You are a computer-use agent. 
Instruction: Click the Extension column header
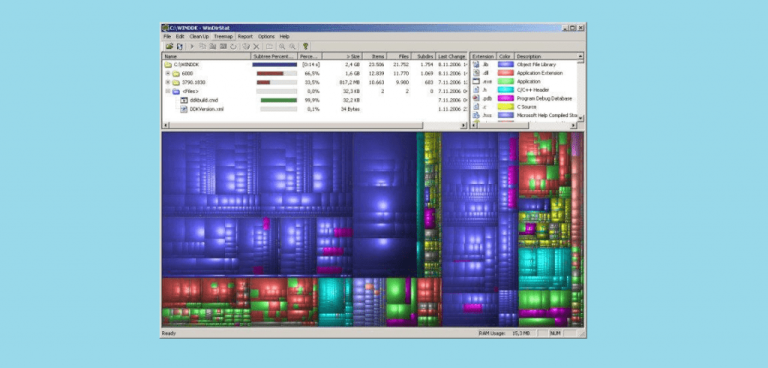(483, 56)
